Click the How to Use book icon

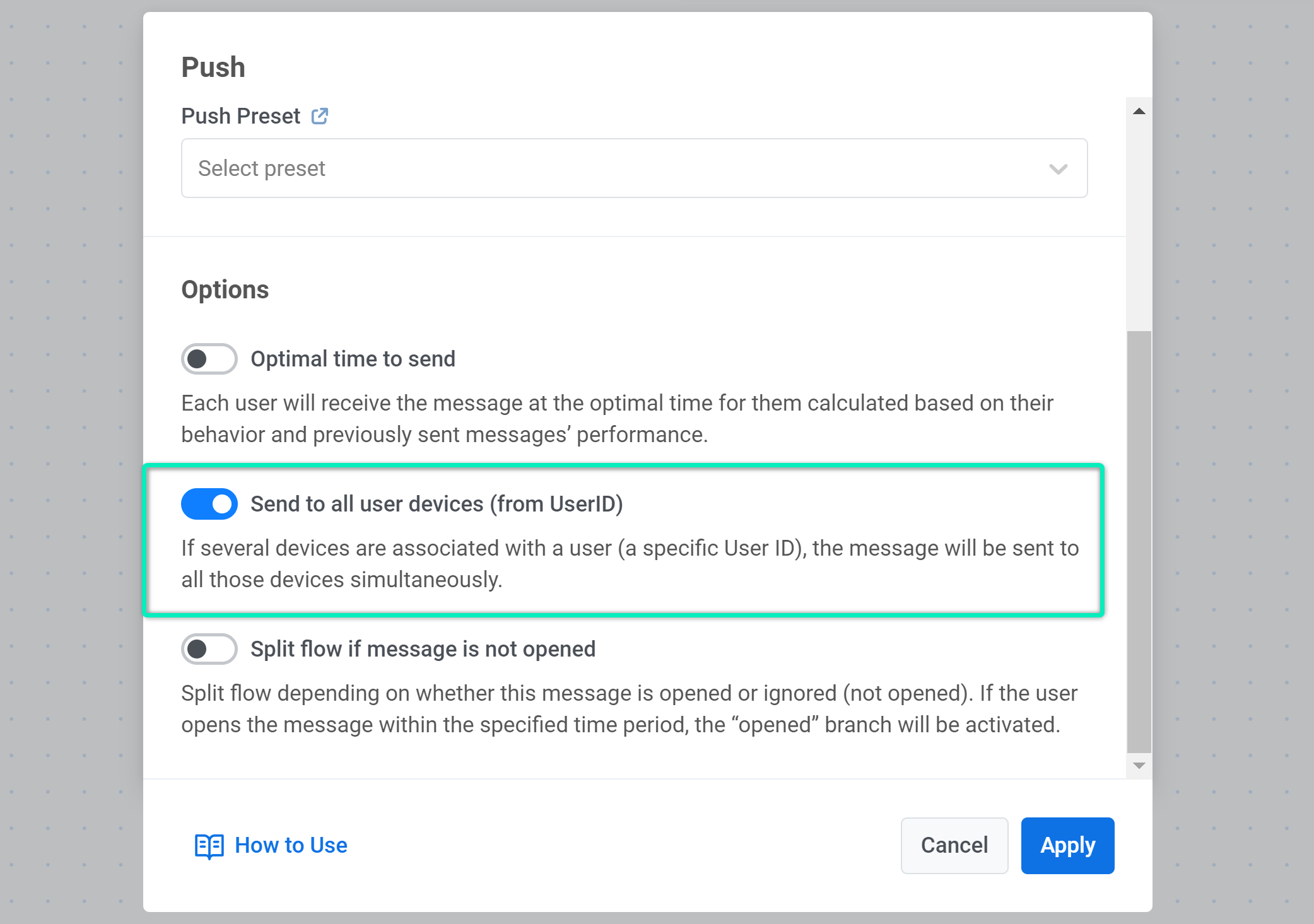pos(209,846)
